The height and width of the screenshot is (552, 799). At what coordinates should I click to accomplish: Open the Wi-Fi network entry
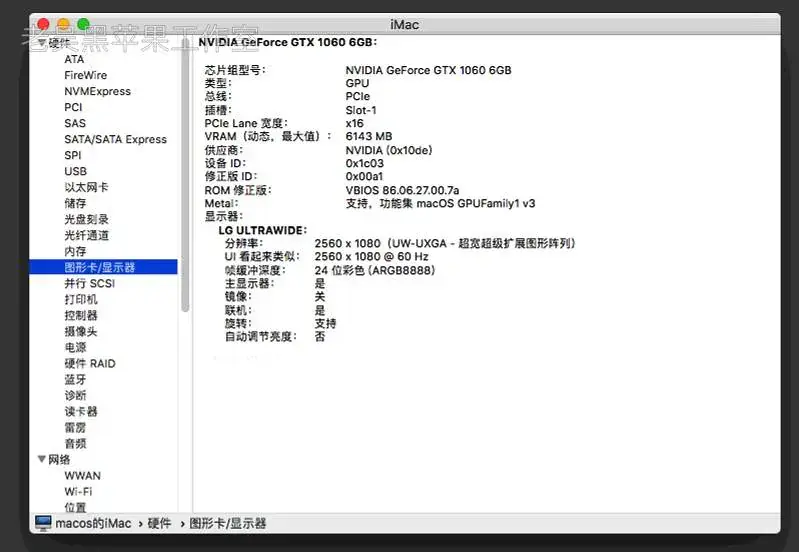pos(78,491)
